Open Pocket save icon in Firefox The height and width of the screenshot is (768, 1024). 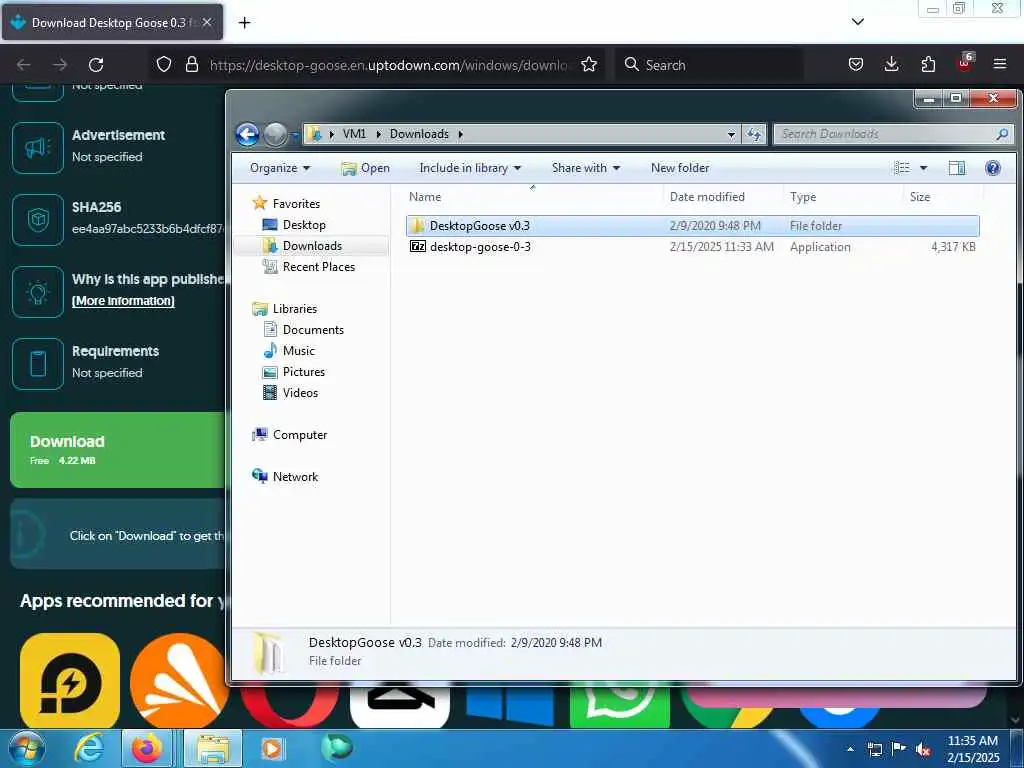[856, 64]
